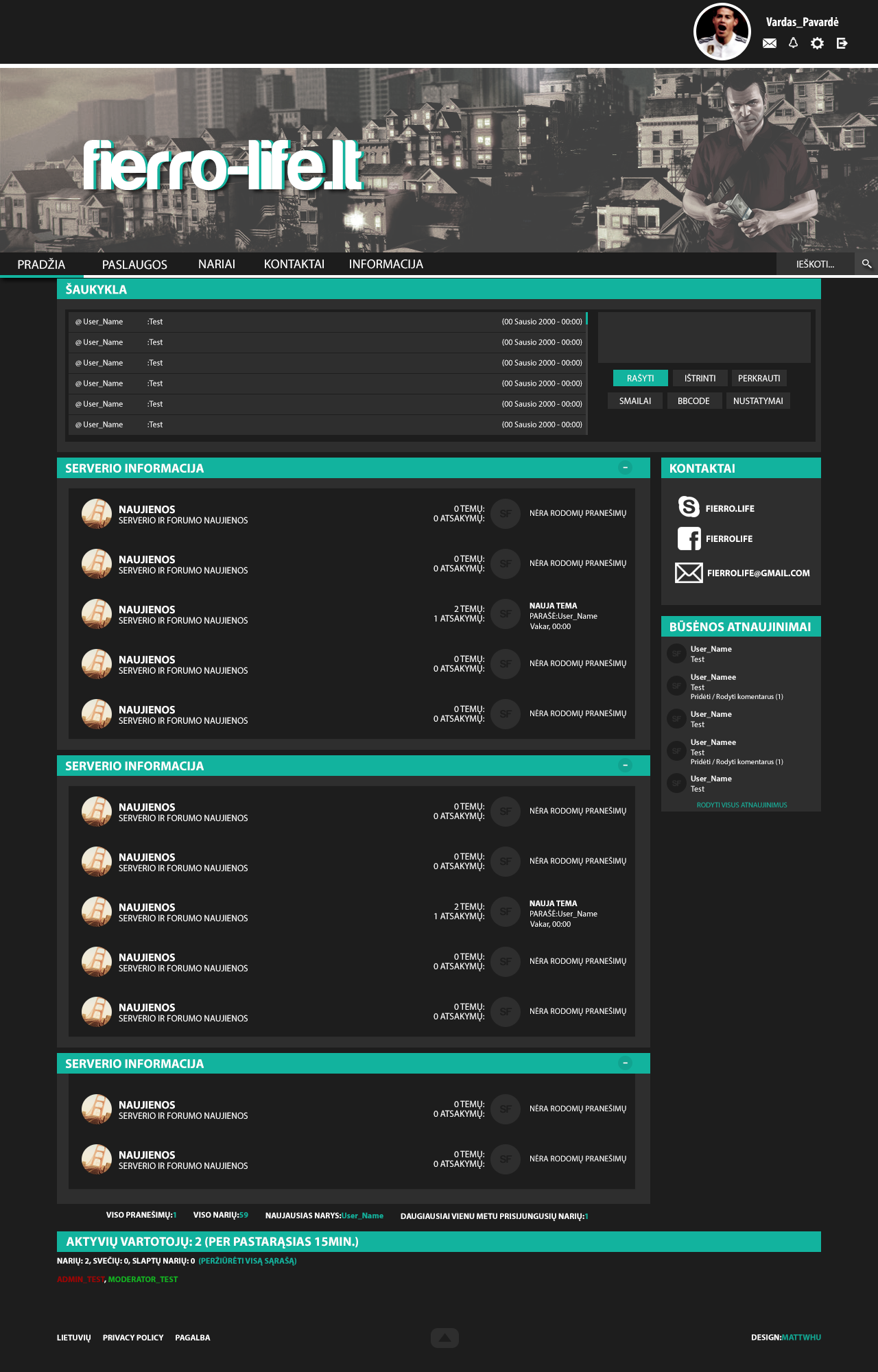The width and height of the screenshot is (878, 1372).
Task: Click the AKTYVIŲ VARTOTOJŲ header bar
Action: pyautogui.click(x=439, y=1242)
